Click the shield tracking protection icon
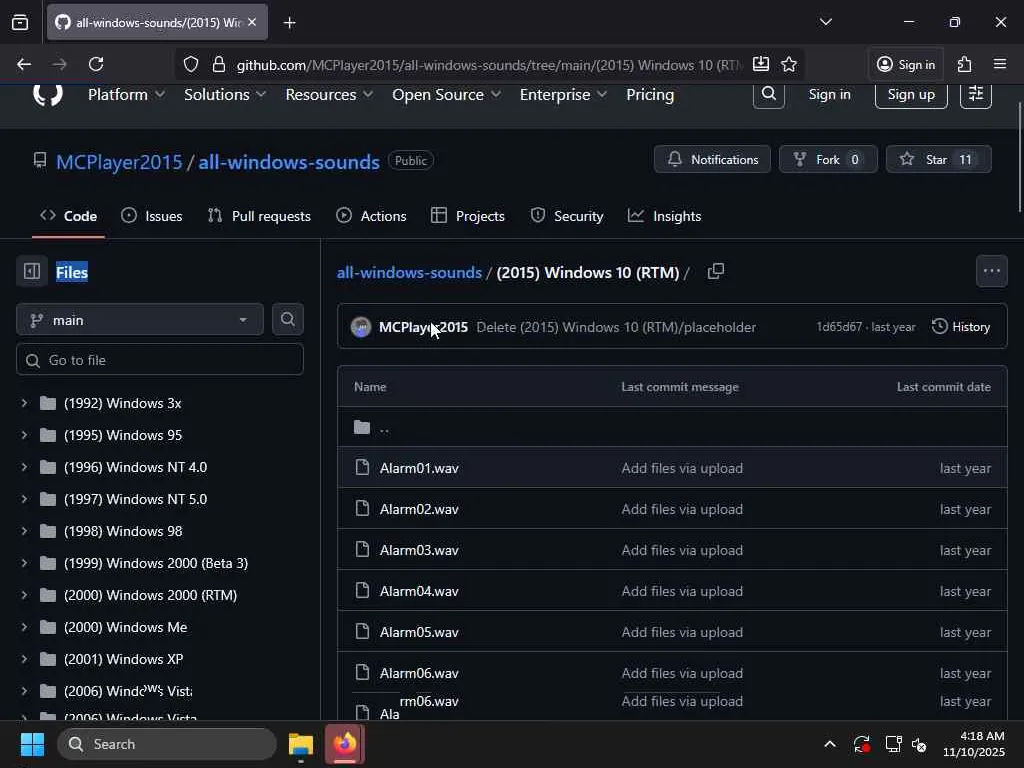The image size is (1024, 768). pos(191,64)
